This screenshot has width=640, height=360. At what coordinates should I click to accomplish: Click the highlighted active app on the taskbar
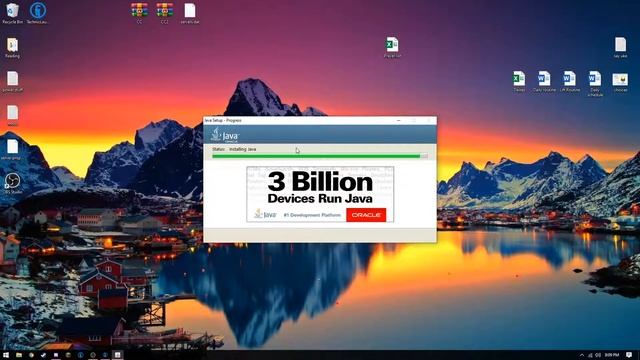[118, 355]
